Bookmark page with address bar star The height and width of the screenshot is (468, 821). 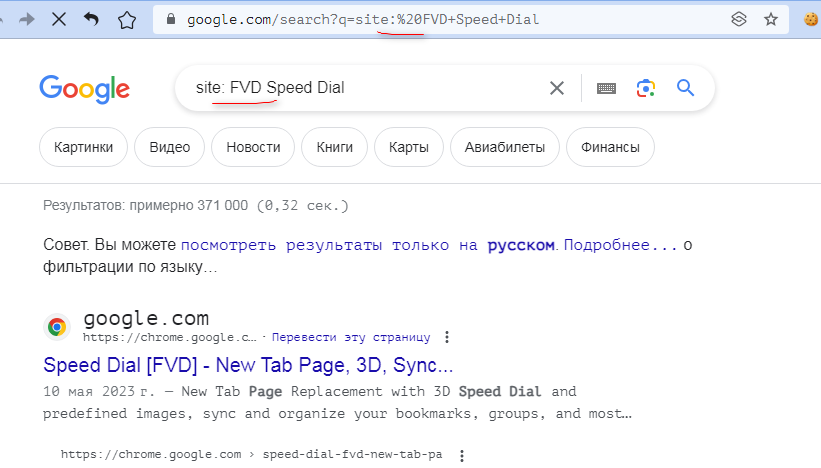point(771,19)
